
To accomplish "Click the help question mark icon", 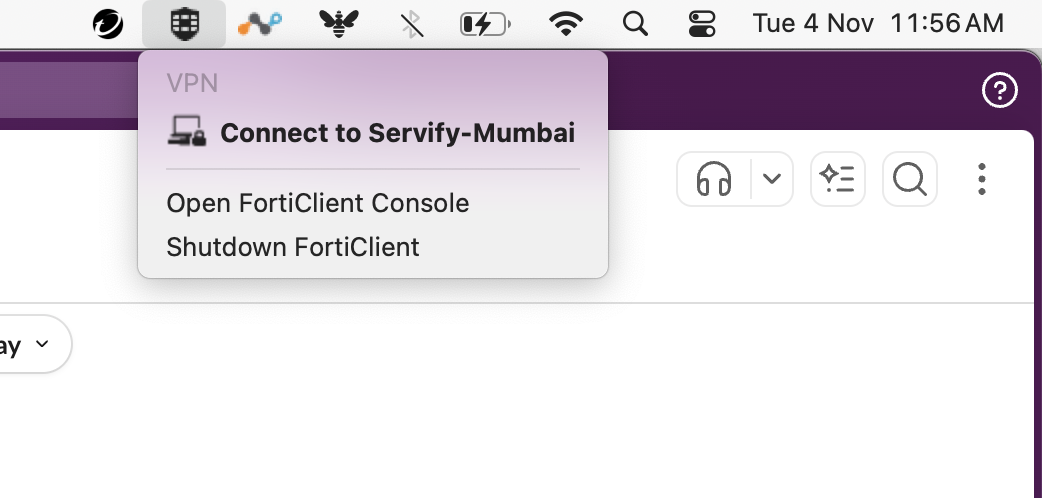I will 1000,92.
